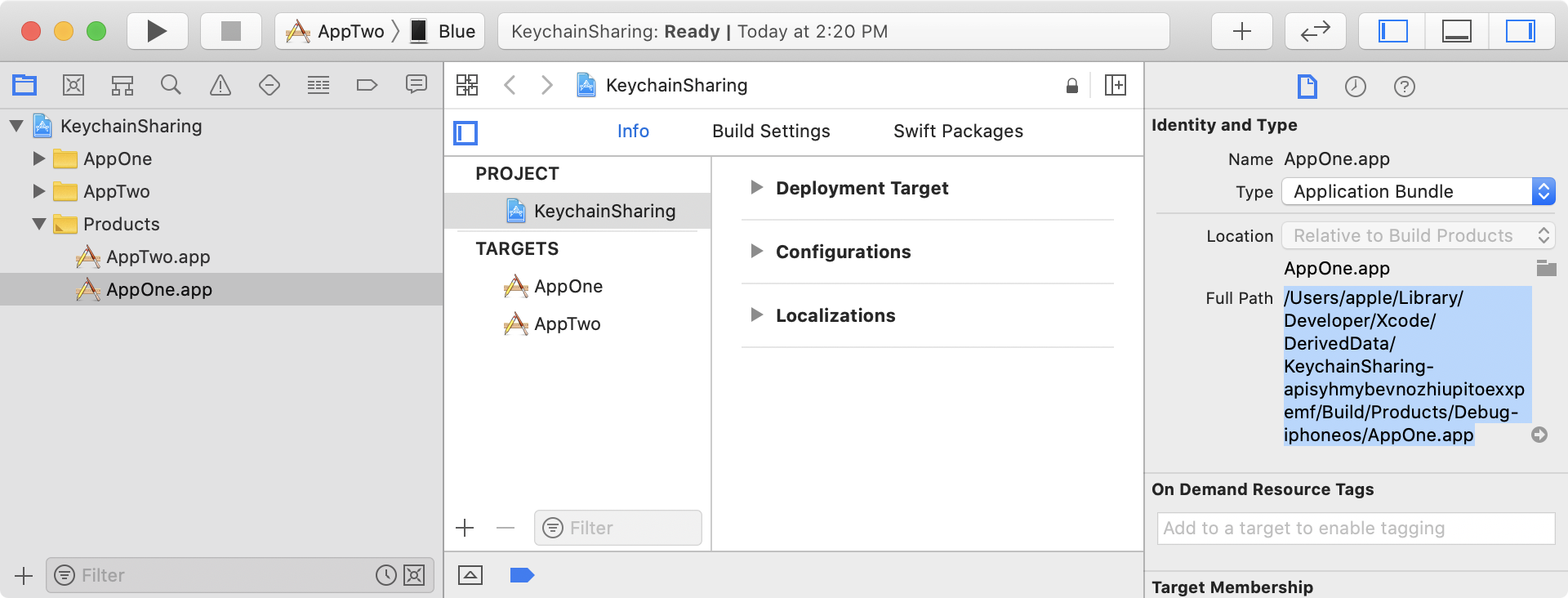Reveal full path in Finder arrow

point(1539,435)
